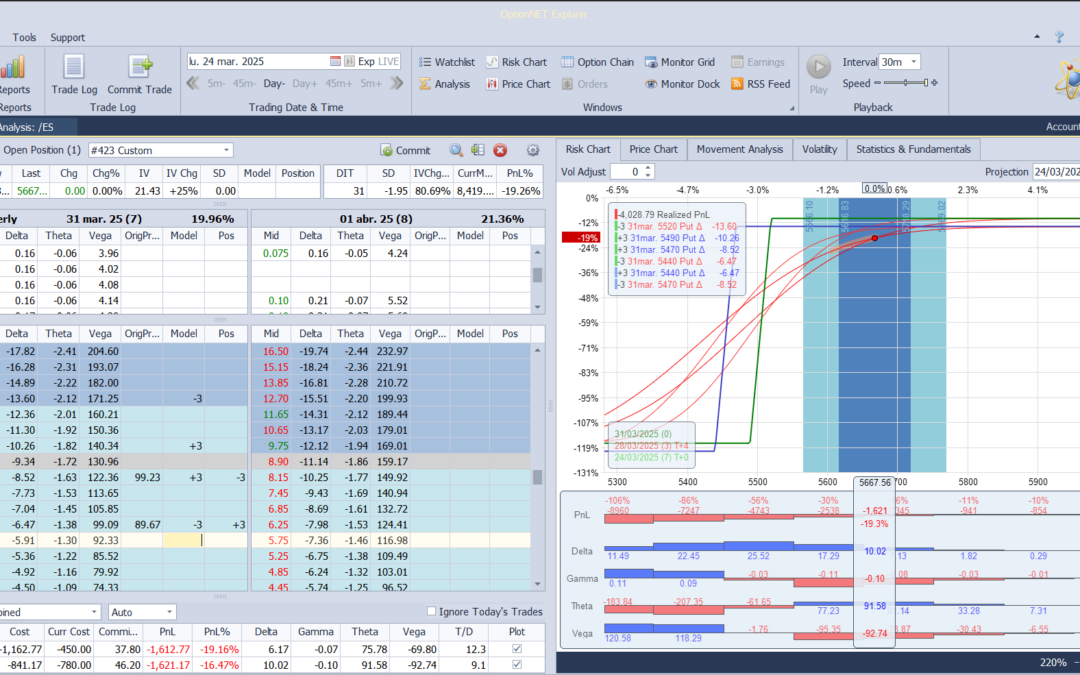Image resolution: width=1080 pixels, height=675 pixels.
Task: Click the red current-price dot on risk curve
Action: click(x=875, y=238)
